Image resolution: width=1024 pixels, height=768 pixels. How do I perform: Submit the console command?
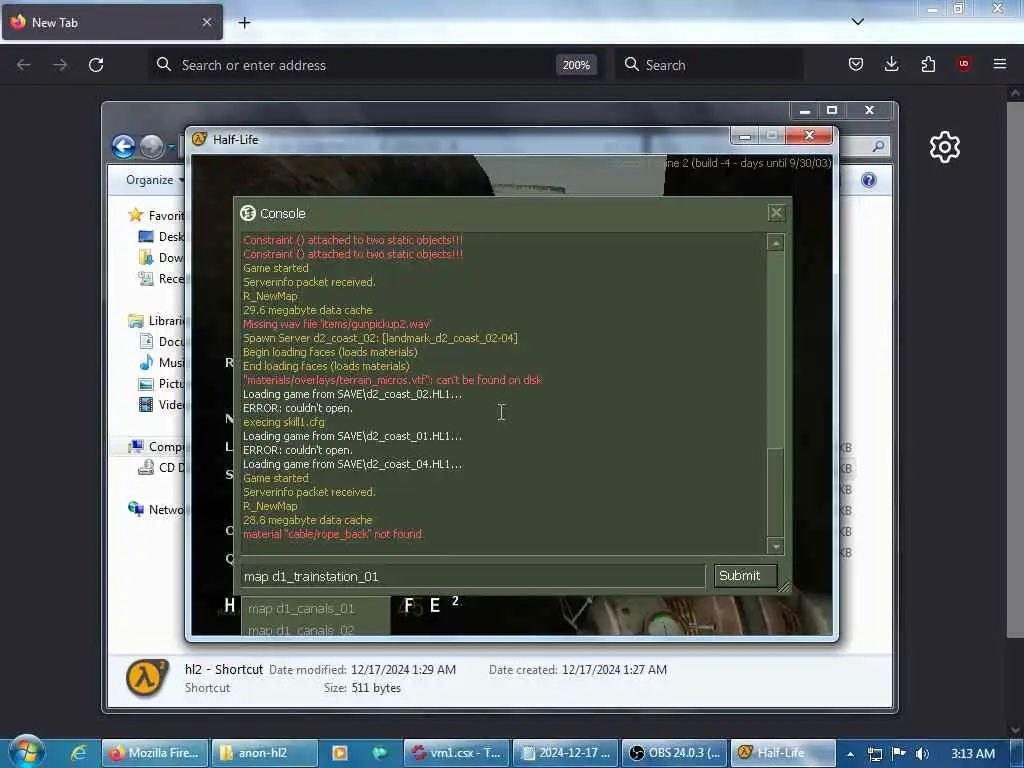click(745, 575)
